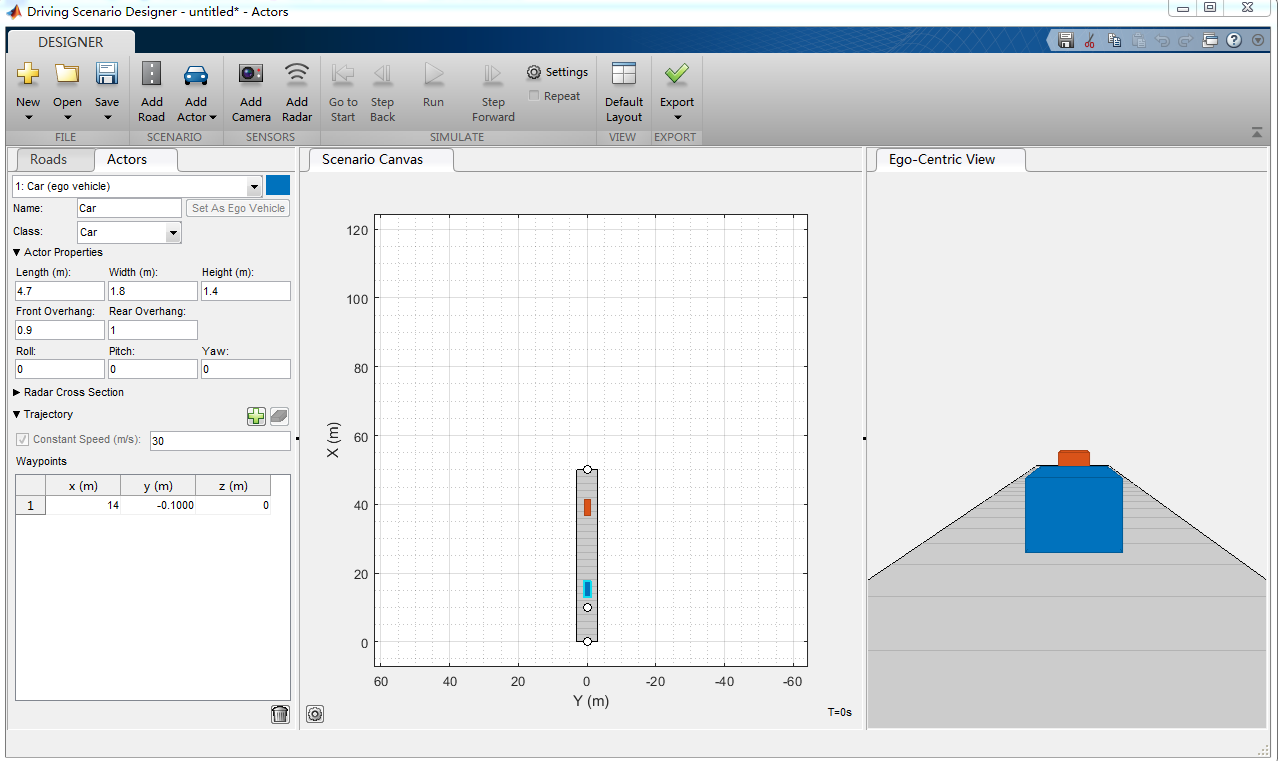
Task: Click the Constant Speed value field
Action: click(220, 441)
